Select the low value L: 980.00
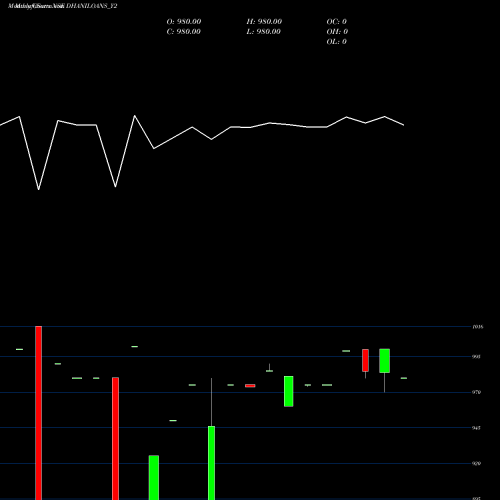 click(x=263, y=32)
